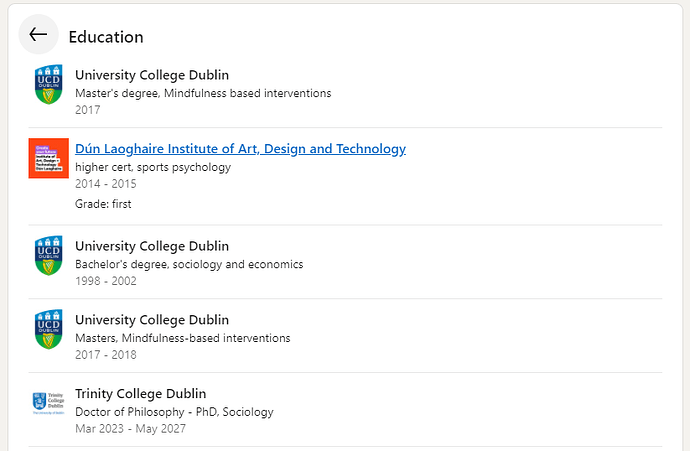Click University College Dublin above the Bachelor's degree
The width and height of the screenshot is (690, 451).
pos(152,246)
